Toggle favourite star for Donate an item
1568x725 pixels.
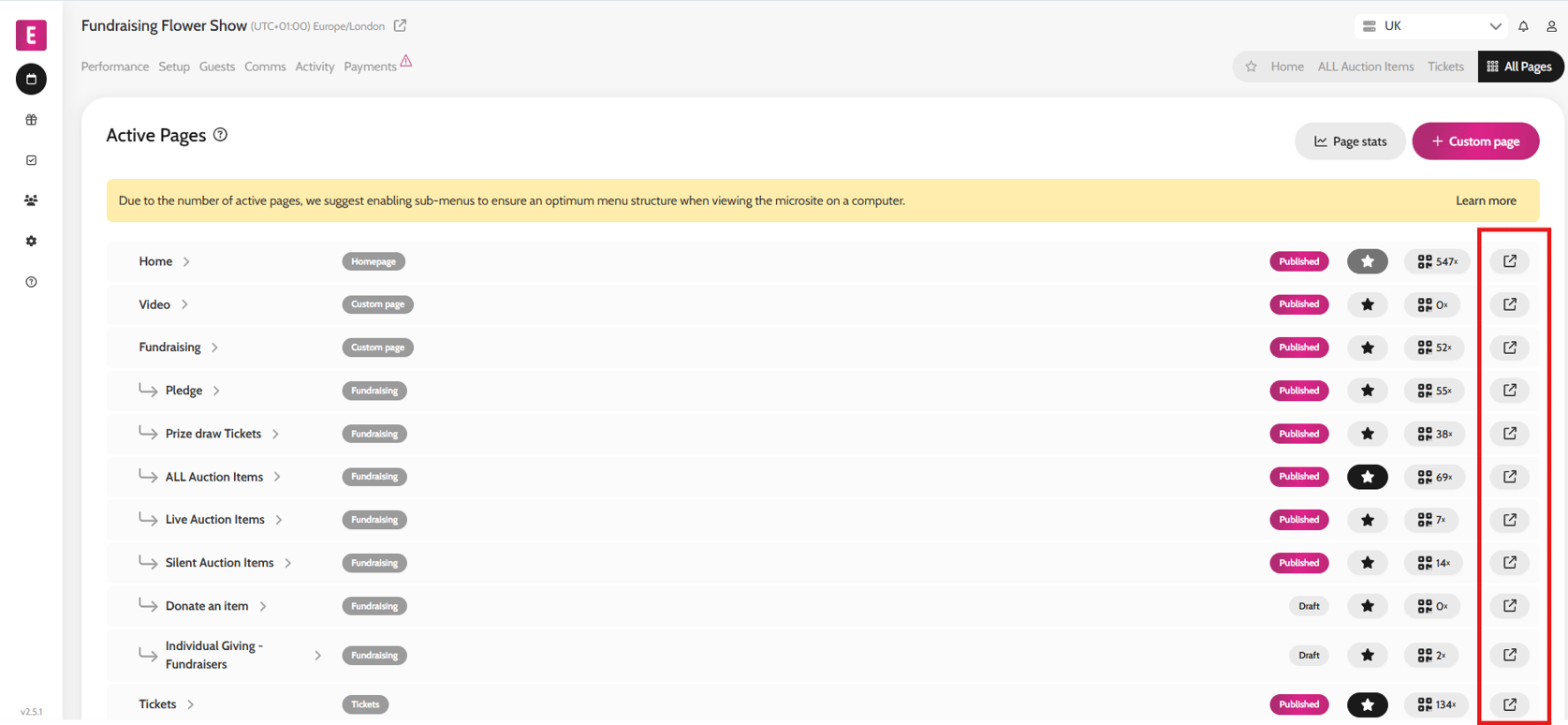click(1368, 606)
